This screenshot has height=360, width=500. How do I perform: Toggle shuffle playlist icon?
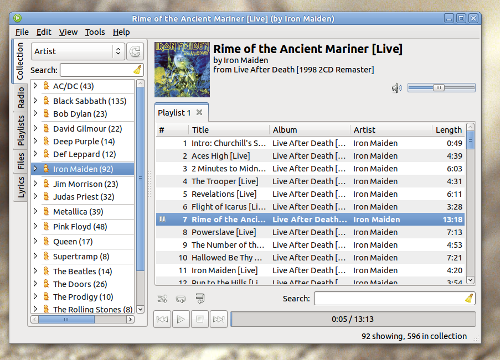tap(162, 299)
